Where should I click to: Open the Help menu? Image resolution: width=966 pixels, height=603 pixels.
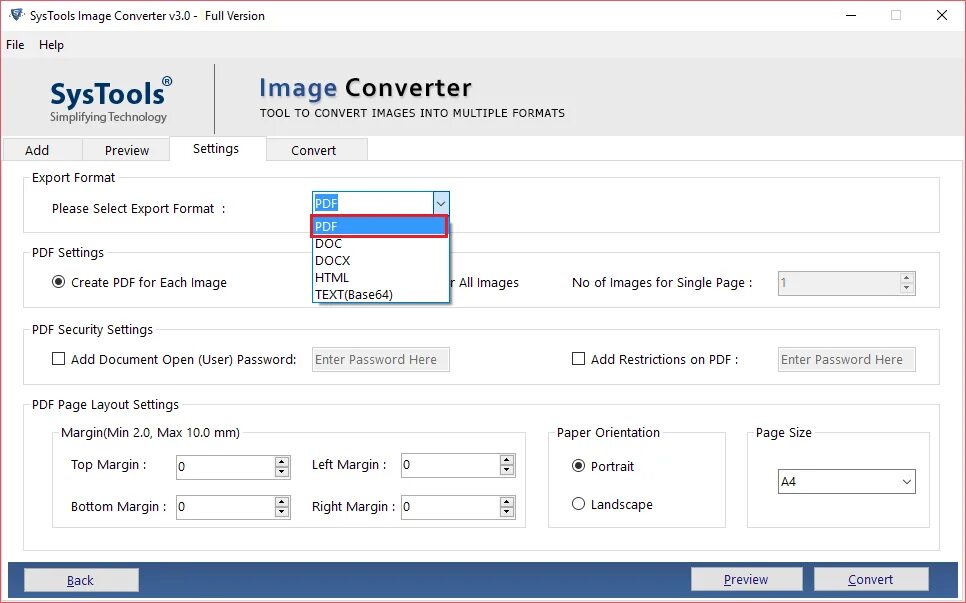tap(51, 44)
